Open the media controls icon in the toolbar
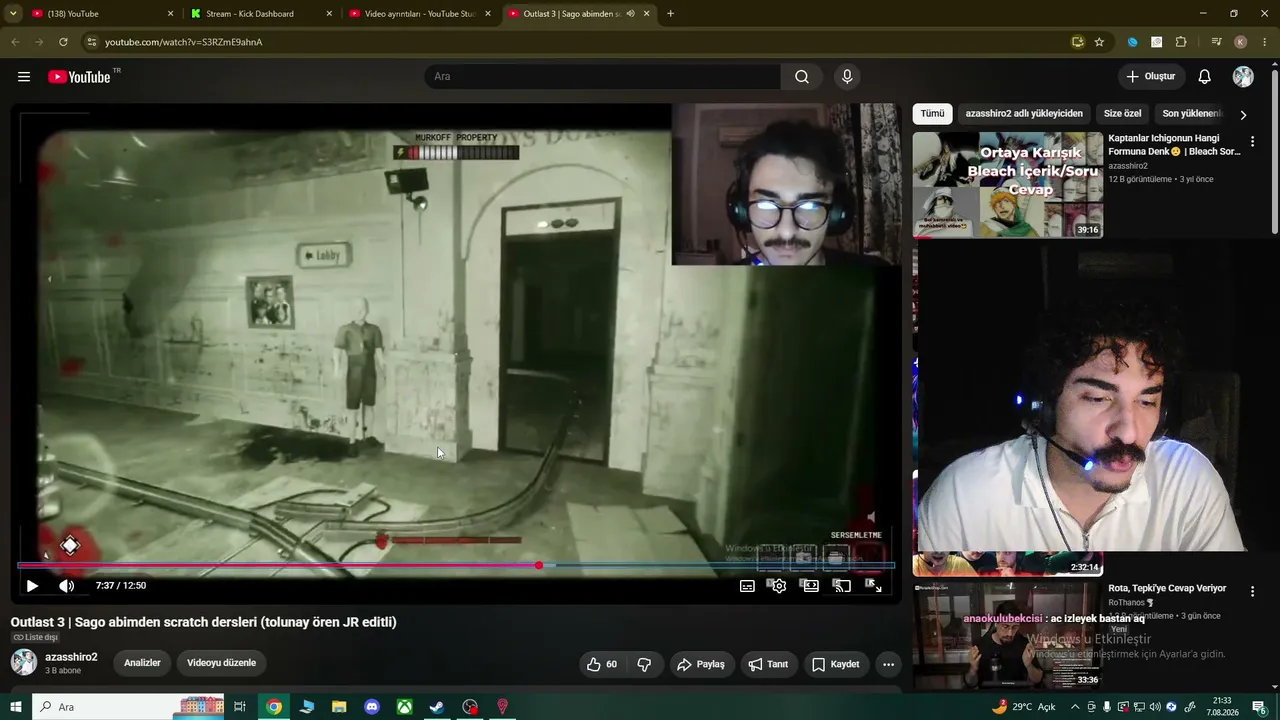This screenshot has width=1280, height=720. click(x=1216, y=42)
